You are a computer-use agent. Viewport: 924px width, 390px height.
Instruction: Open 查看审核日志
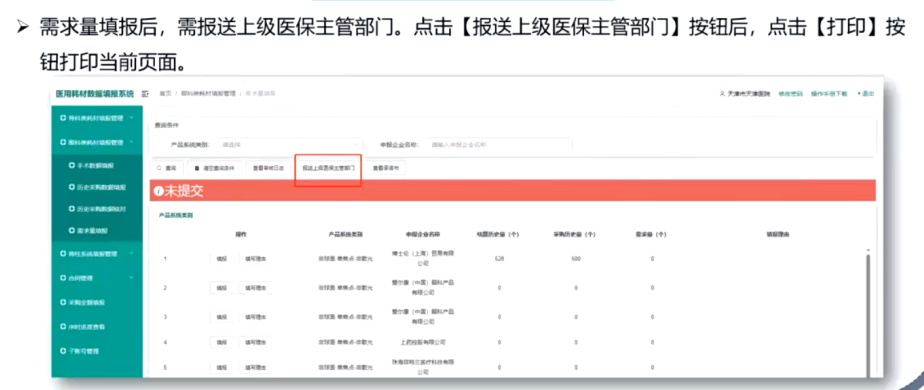point(268,168)
